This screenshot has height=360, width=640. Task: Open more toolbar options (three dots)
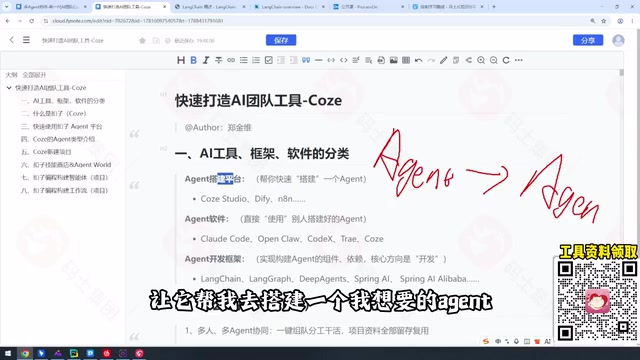519,60
